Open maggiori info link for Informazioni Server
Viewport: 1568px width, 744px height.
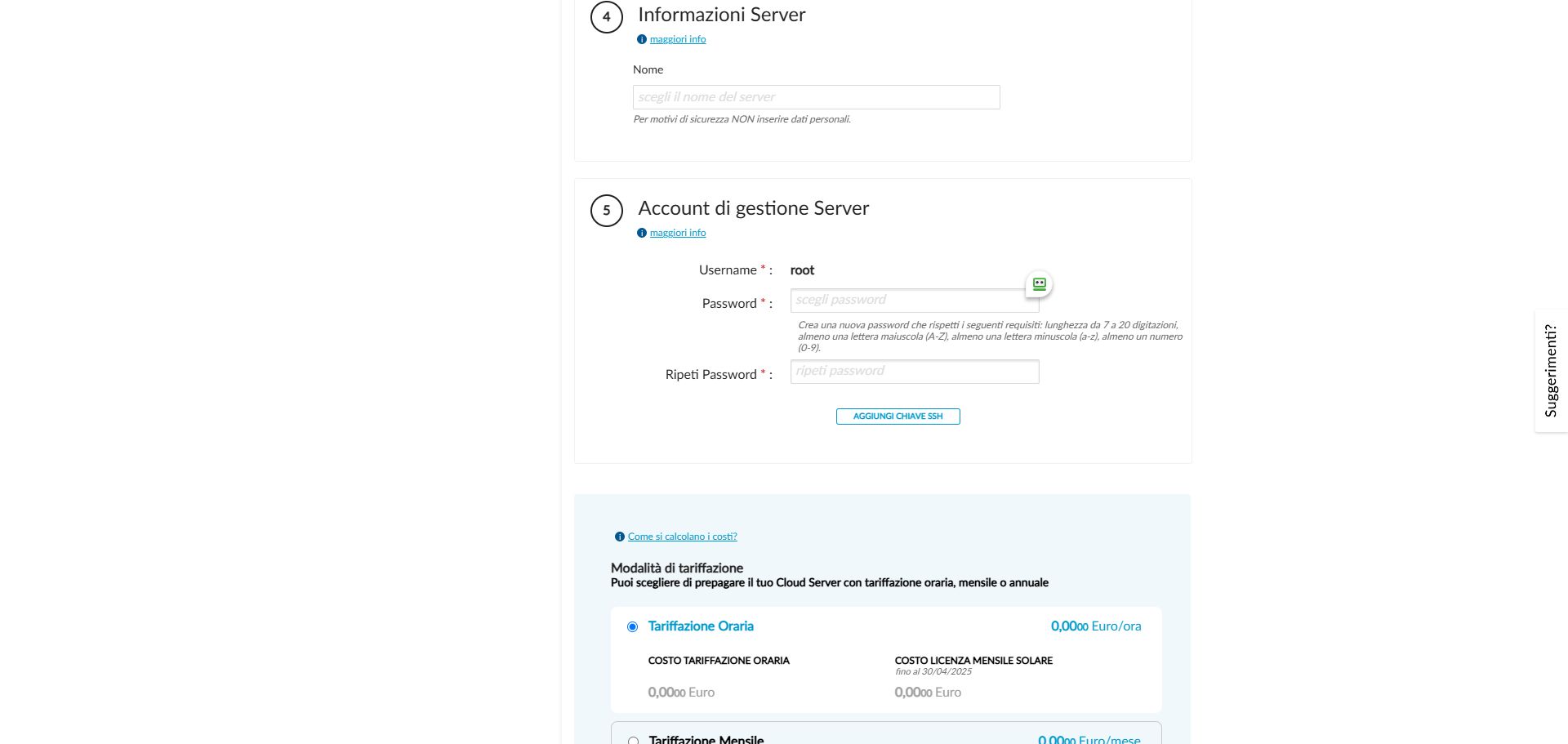click(x=678, y=39)
